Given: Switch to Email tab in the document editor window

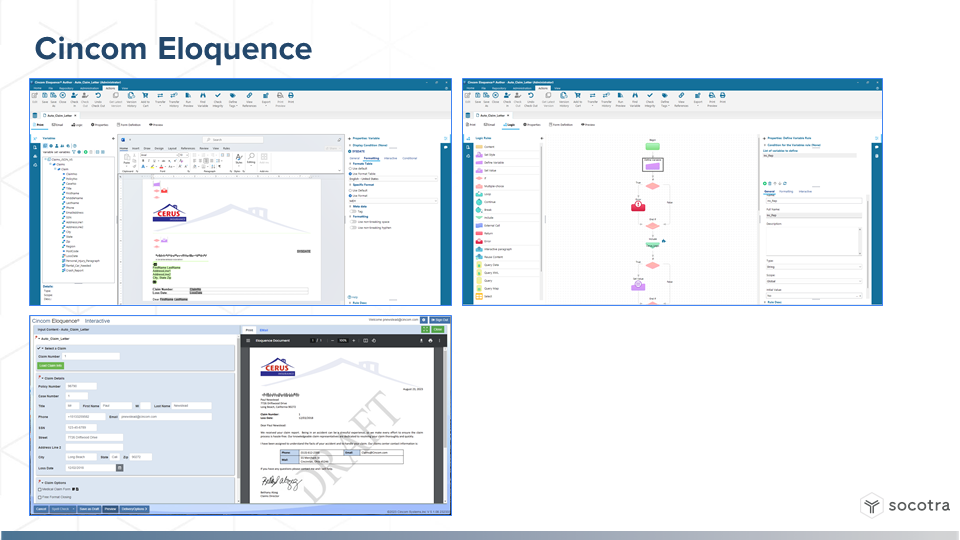Looking at the screenshot, I should tap(58, 125).
